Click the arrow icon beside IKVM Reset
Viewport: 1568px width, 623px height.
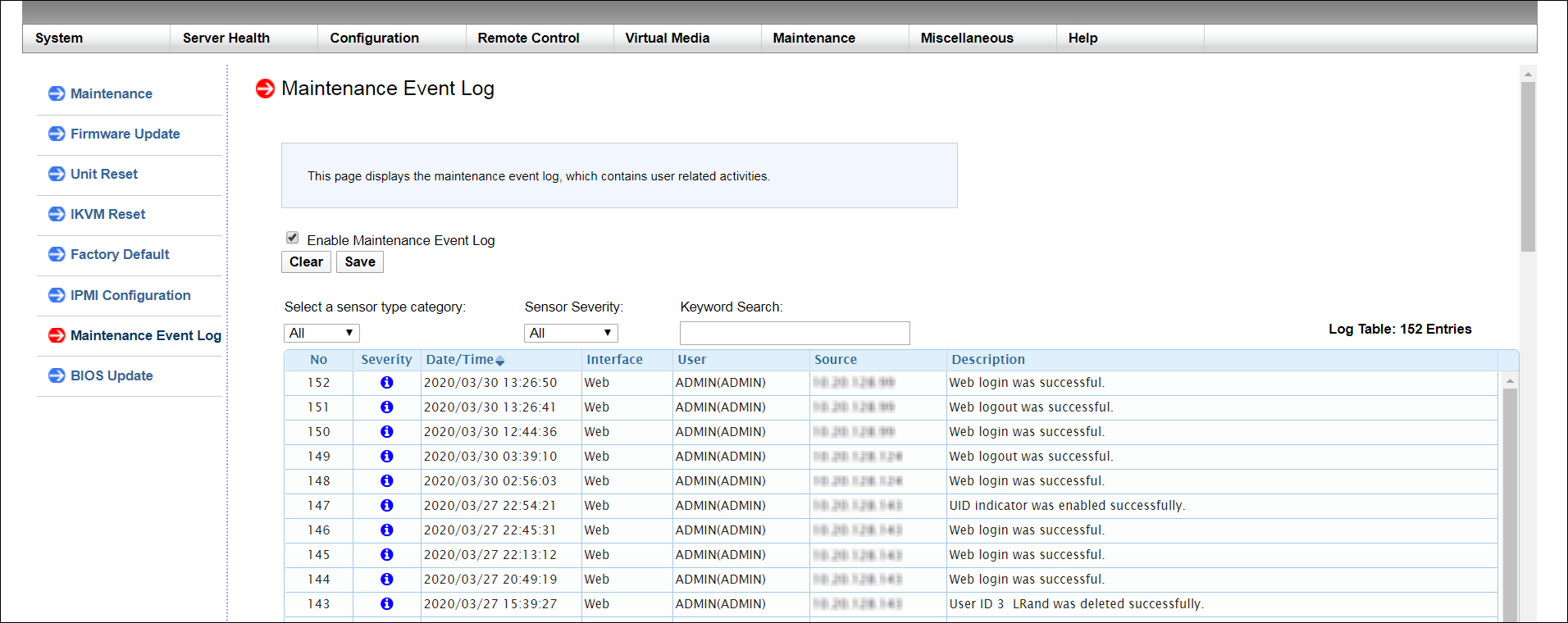[x=57, y=214]
